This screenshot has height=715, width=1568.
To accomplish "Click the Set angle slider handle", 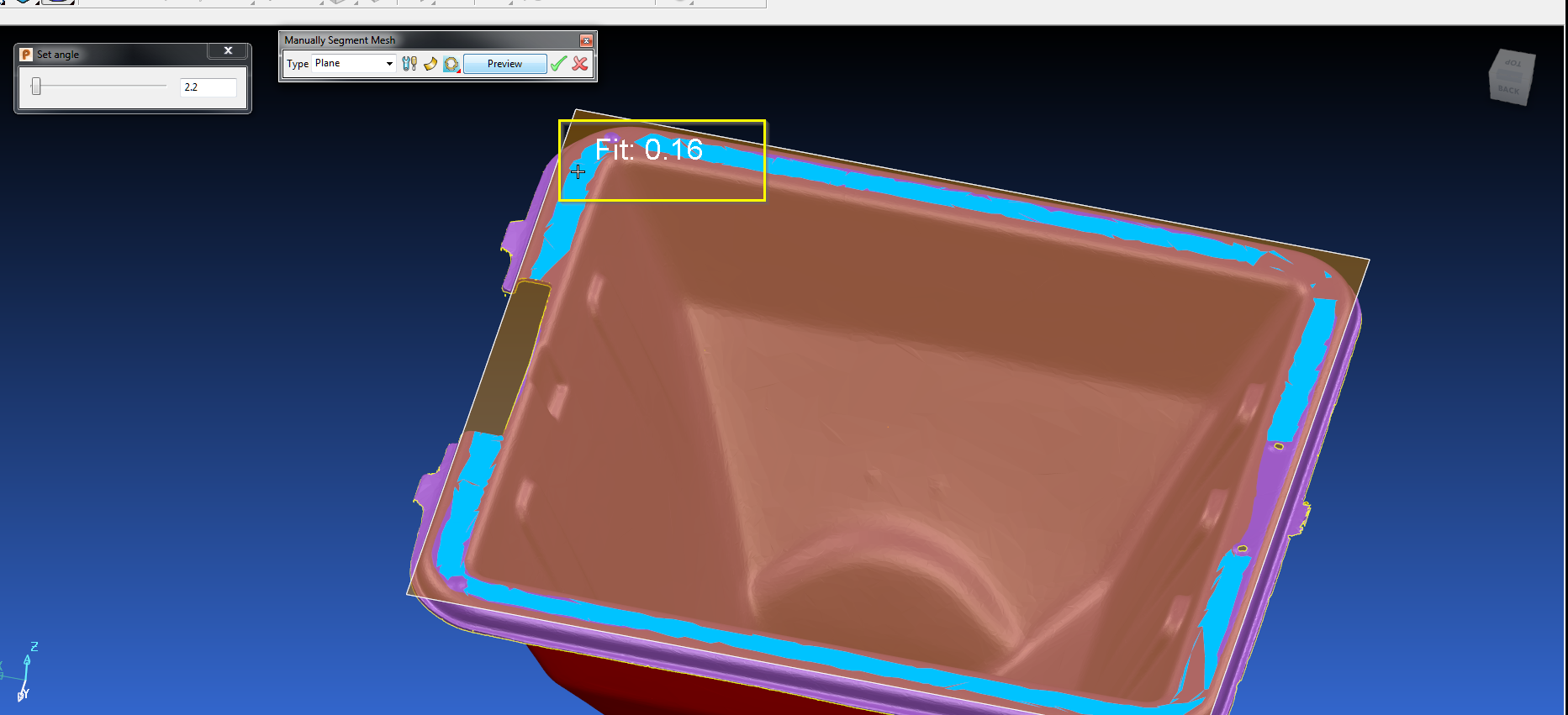I will (x=36, y=87).
